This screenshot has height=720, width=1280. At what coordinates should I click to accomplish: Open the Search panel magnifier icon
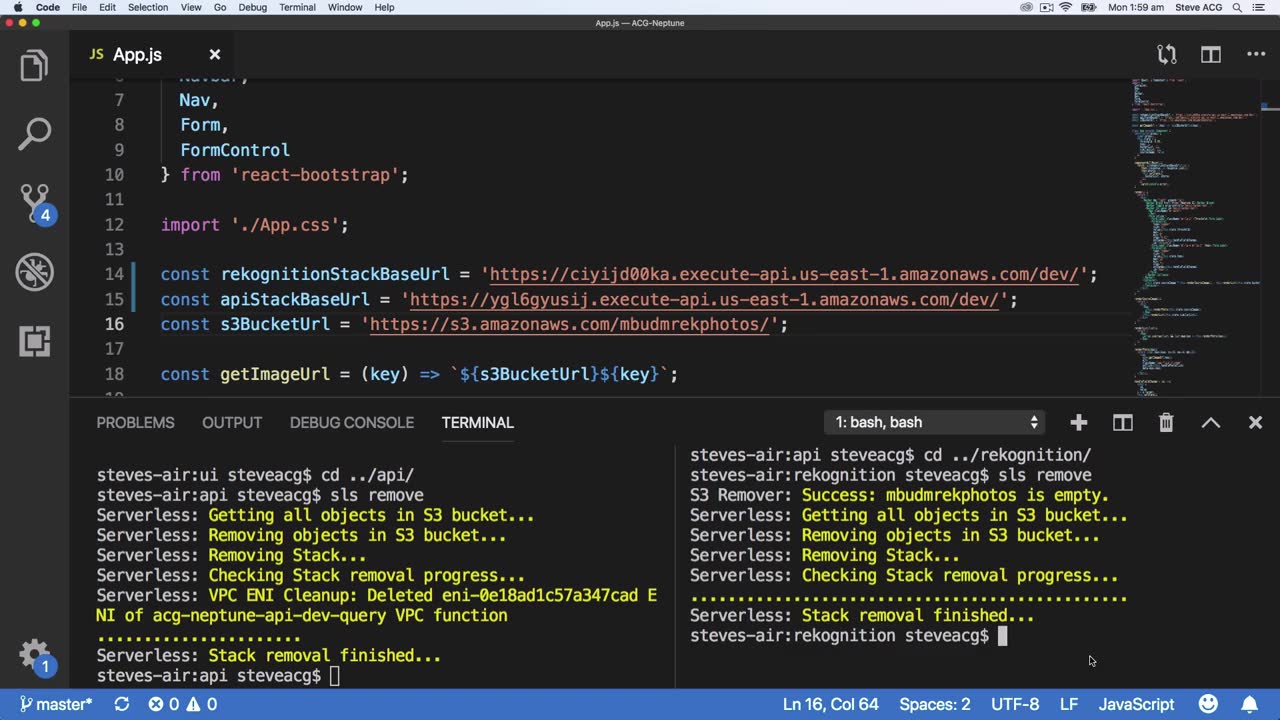(34, 134)
